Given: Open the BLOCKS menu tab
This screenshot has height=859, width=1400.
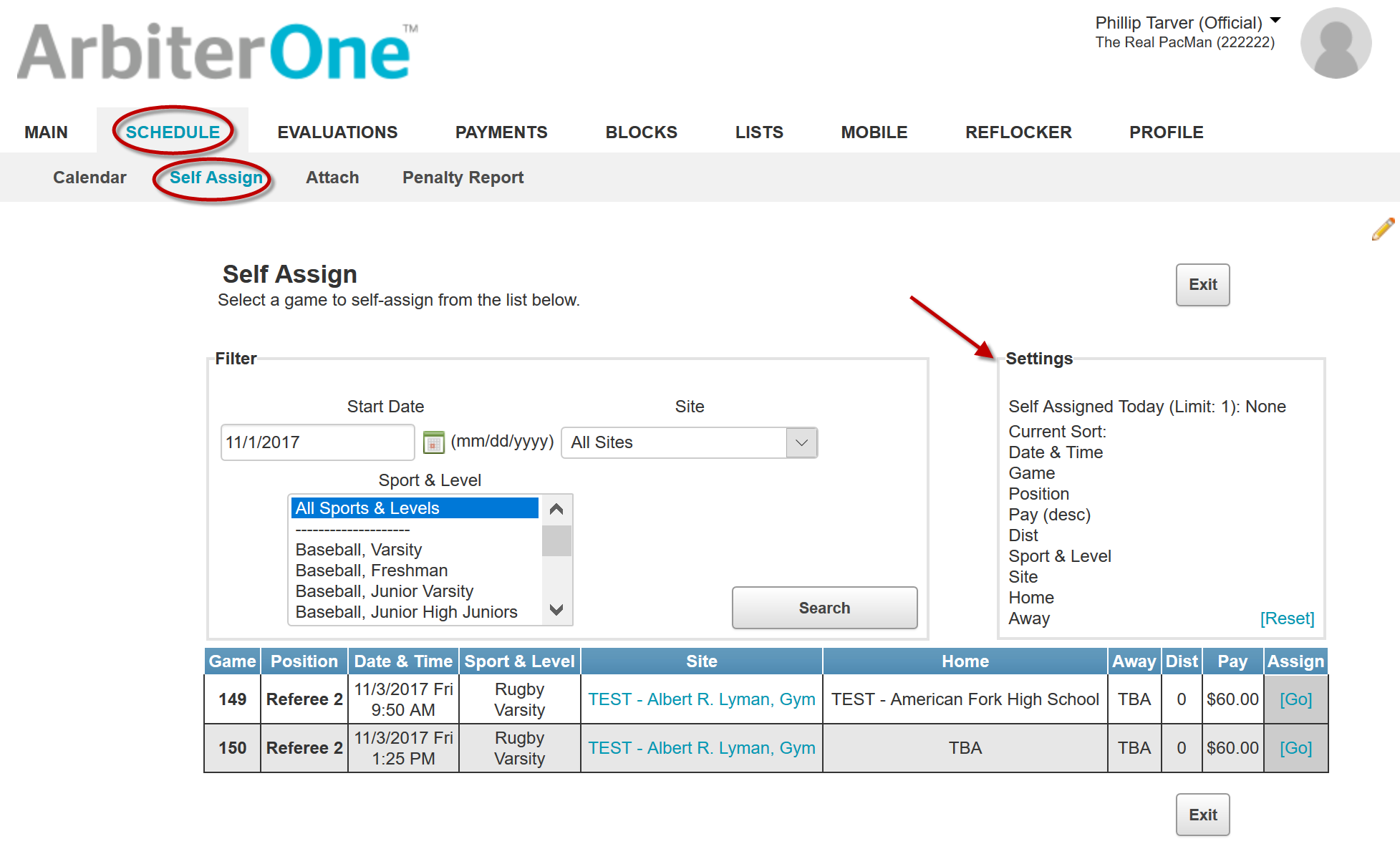Looking at the screenshot, I should coord(641,132).
